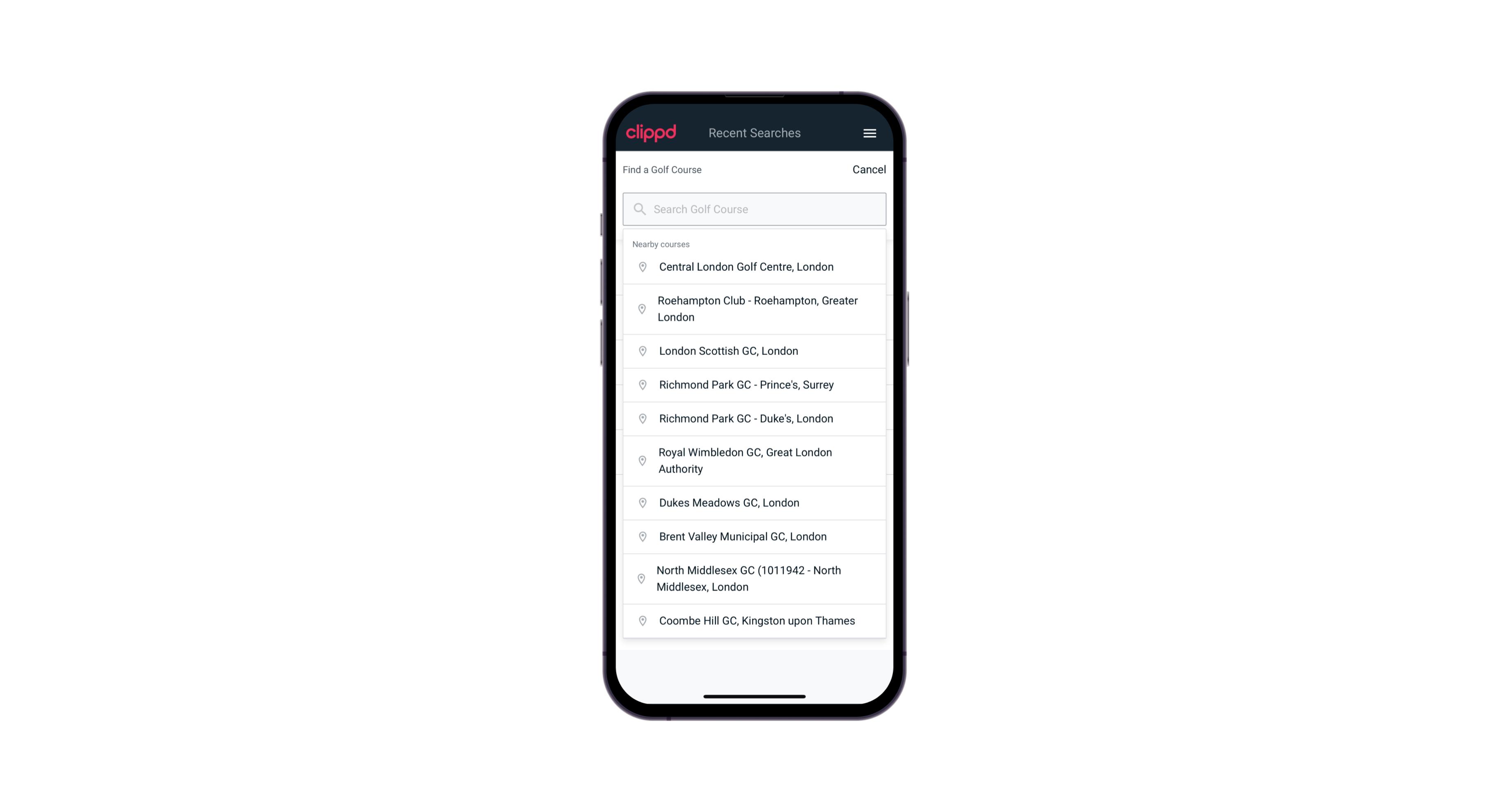Open the hamburger menu icon
The image size is (1510, 812).
[870, 133]
